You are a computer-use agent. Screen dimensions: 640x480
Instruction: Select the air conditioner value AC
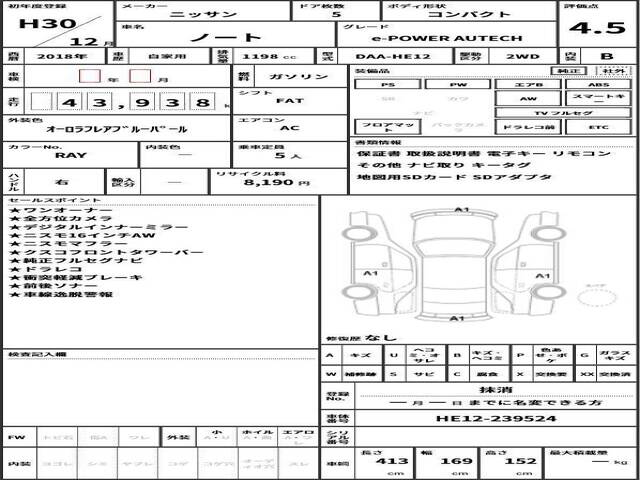point(290,128)
